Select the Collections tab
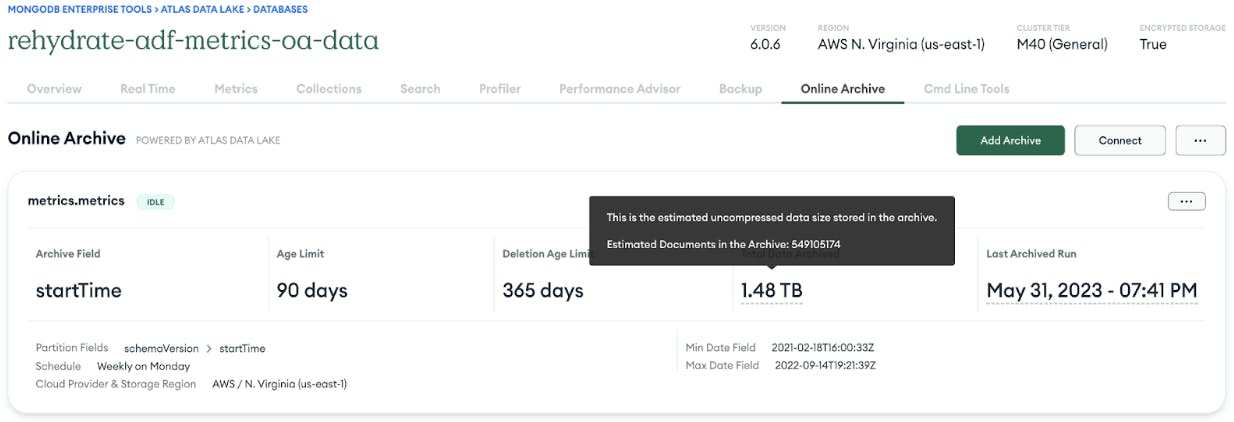This screenshot has height=422, width=1234. point(328,89)
